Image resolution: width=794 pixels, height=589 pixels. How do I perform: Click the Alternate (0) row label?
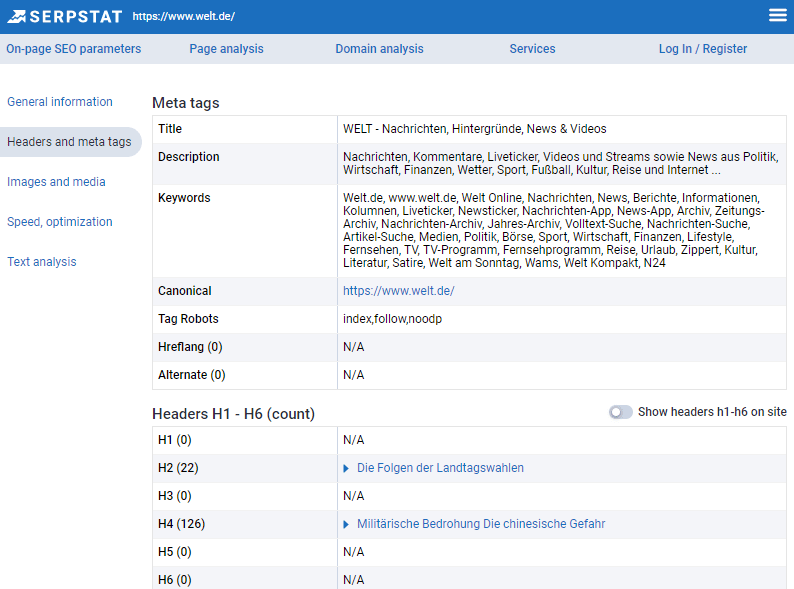pyautogui.click(x=191, y=375)
